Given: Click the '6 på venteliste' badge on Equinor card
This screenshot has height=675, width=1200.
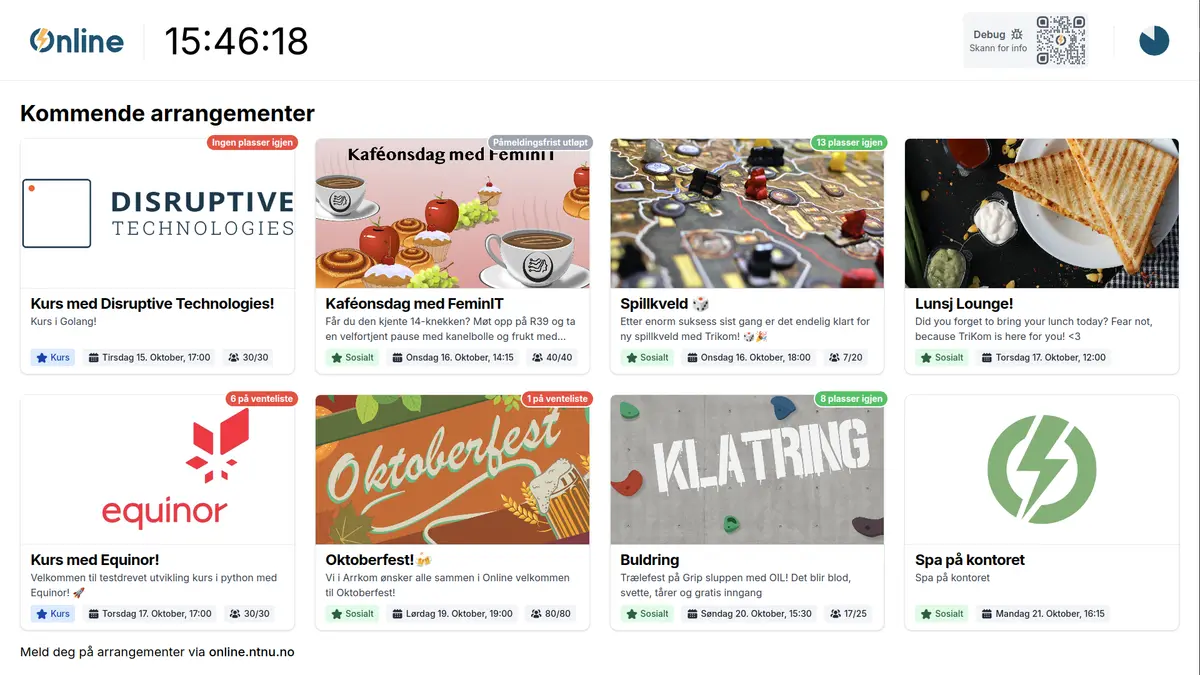Looking at the screenshot, I should pyautogui.click(x=262, y=398).
